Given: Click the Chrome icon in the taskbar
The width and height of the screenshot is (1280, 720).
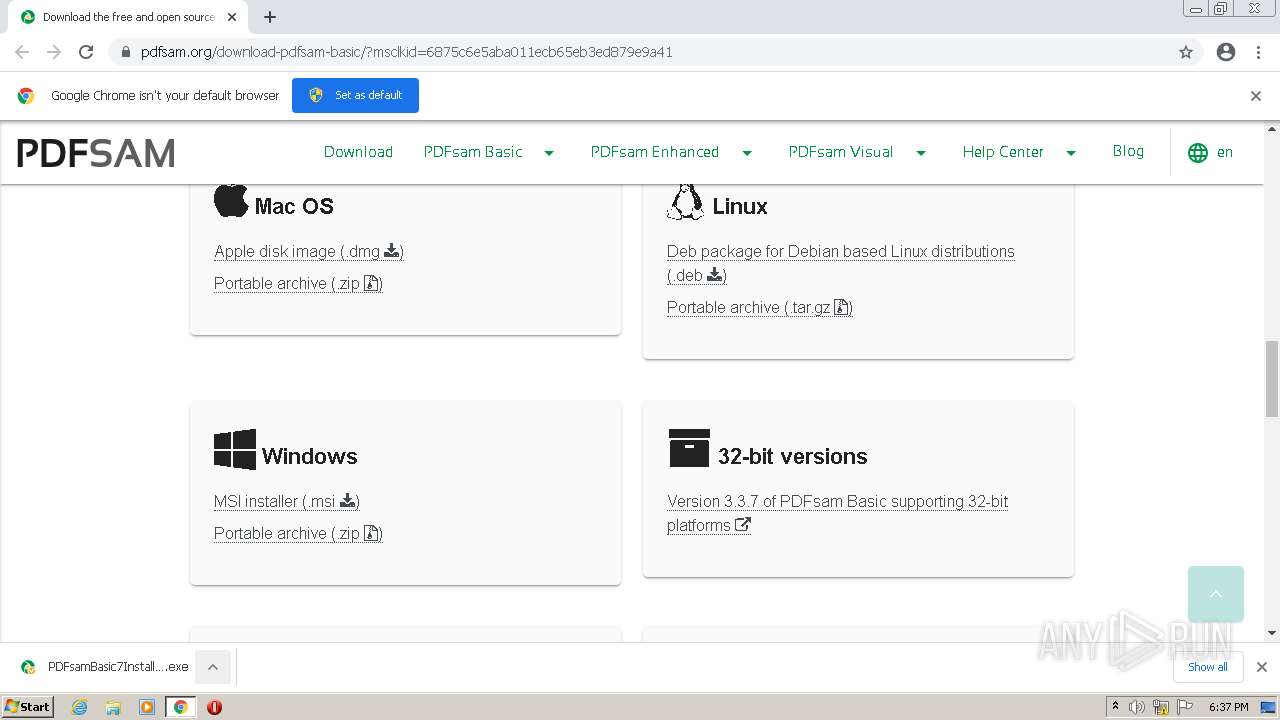Looking at the screenshot, I should point(181,707).
